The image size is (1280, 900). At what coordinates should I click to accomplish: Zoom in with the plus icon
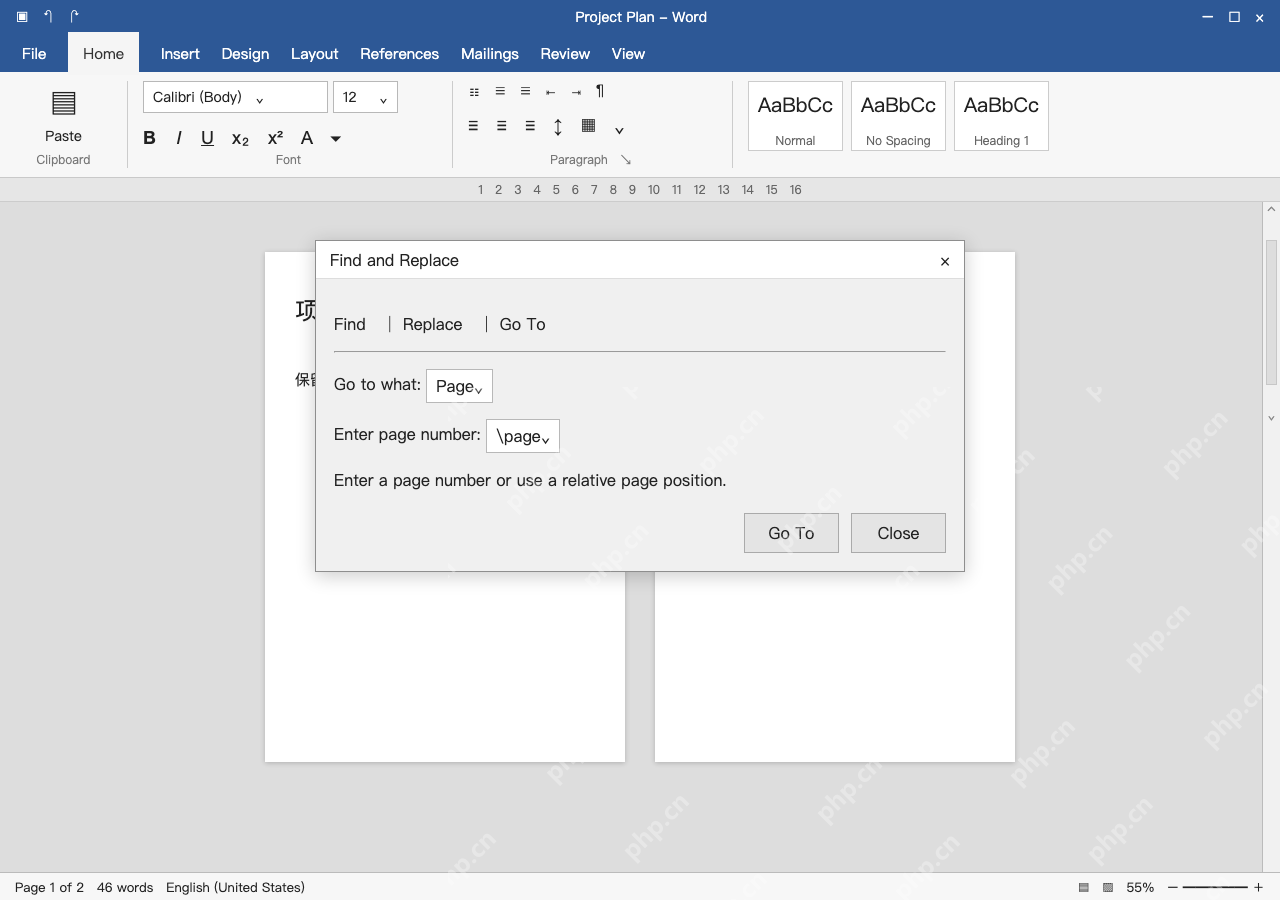(x=1258, y=887)
